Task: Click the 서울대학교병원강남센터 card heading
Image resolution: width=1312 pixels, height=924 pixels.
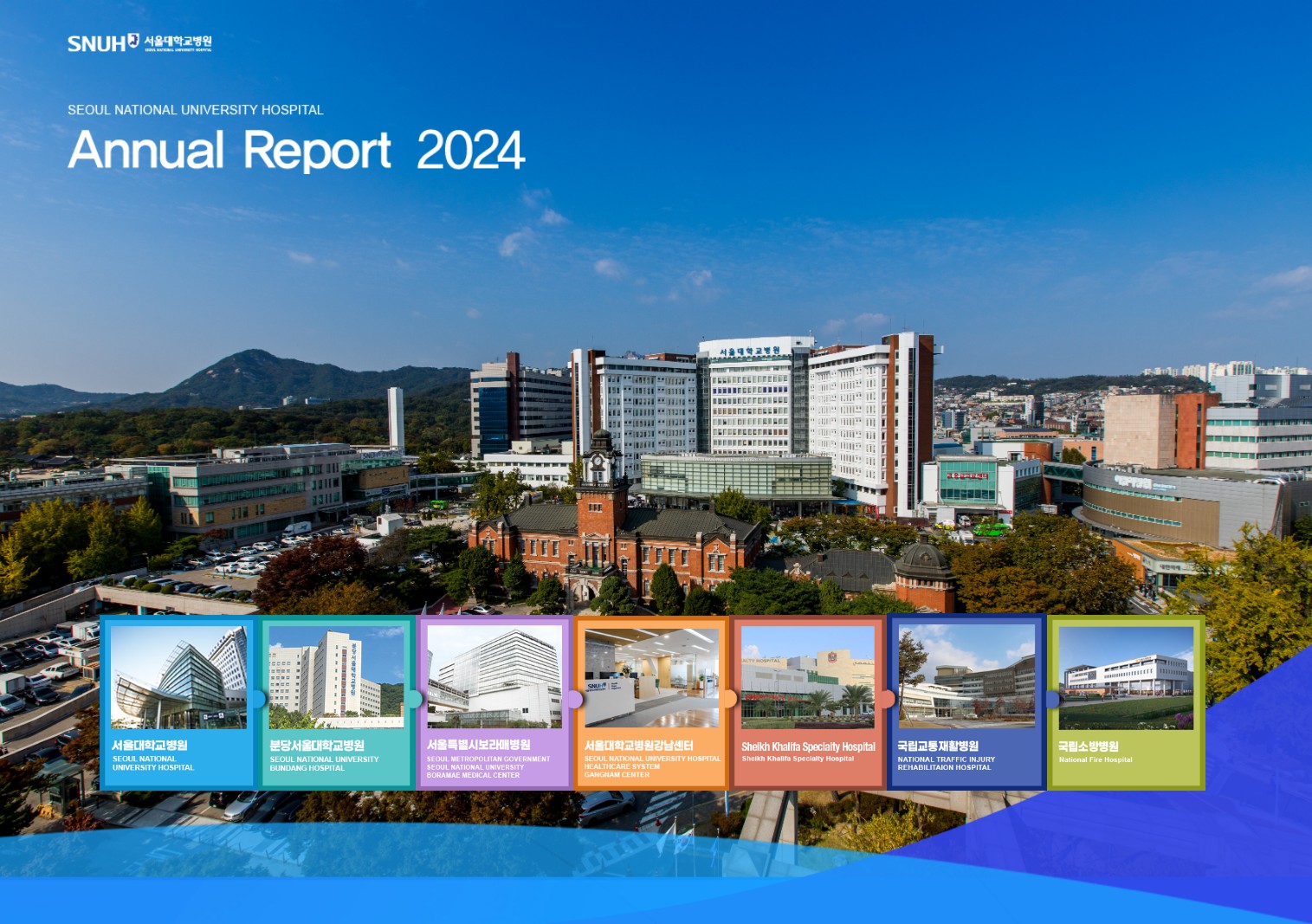Action: (x=639, y=745)
